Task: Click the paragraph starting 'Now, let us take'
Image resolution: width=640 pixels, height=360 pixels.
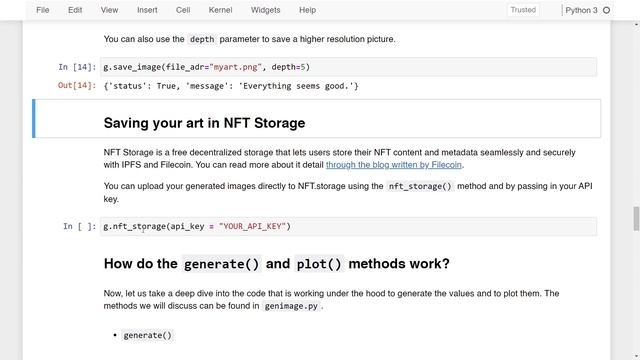Action: [x=331, y=300]
